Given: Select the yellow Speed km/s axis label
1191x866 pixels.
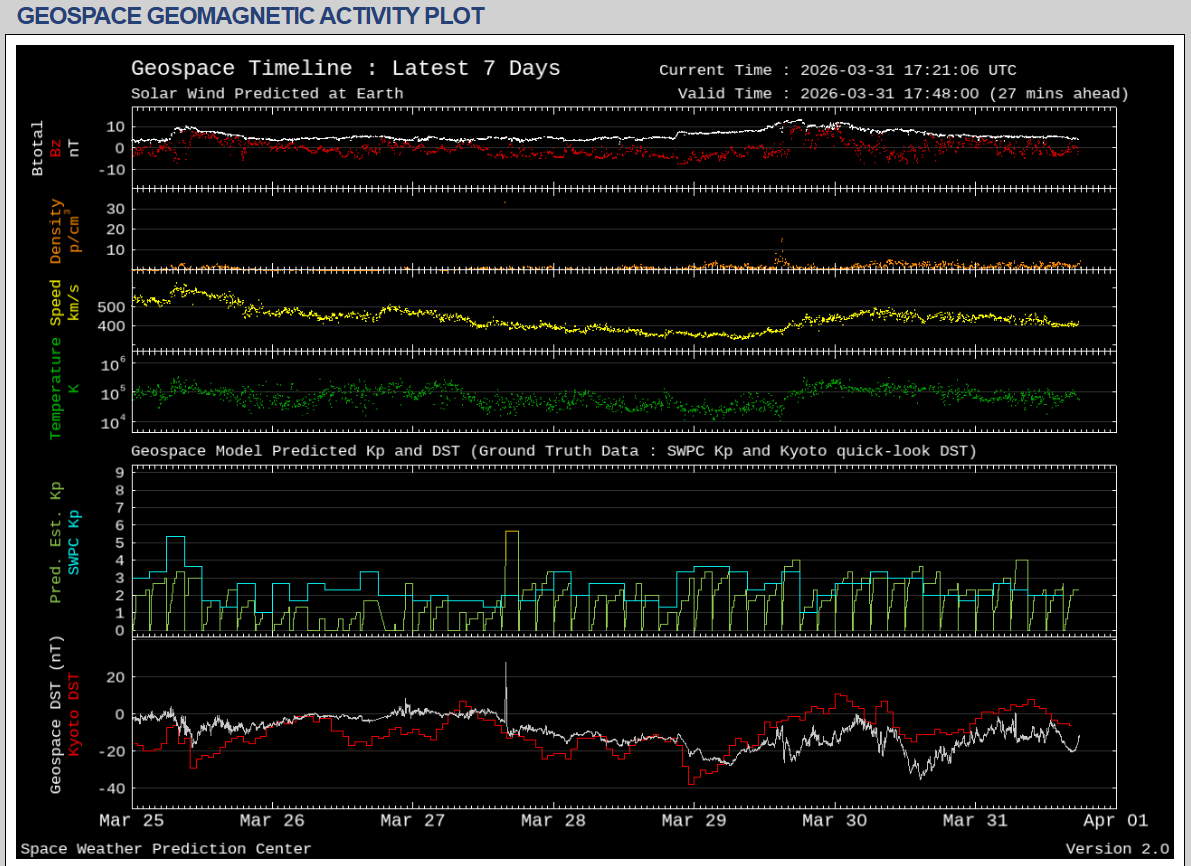Looking at the screenshot, I should pos(56,300).
